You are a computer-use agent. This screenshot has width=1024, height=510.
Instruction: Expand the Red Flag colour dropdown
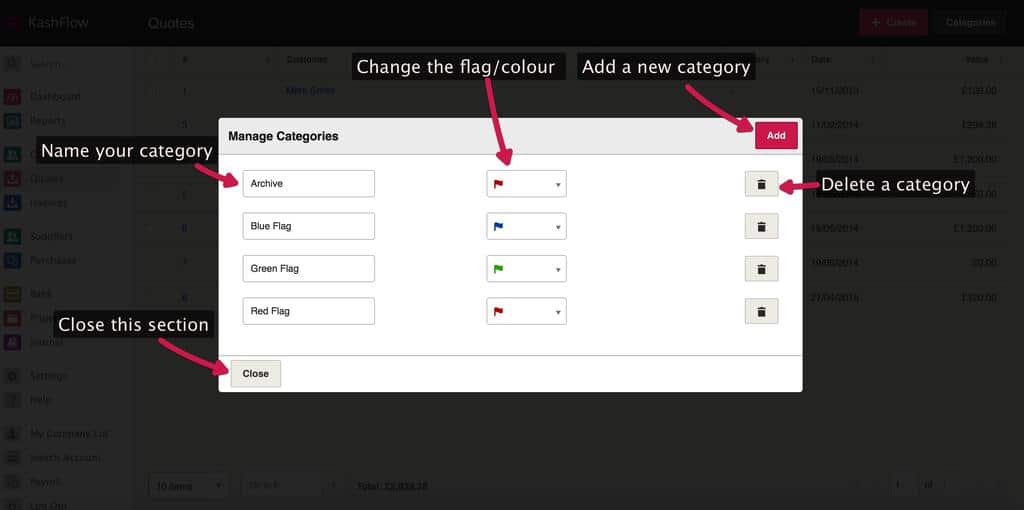[x=526, y=311]
